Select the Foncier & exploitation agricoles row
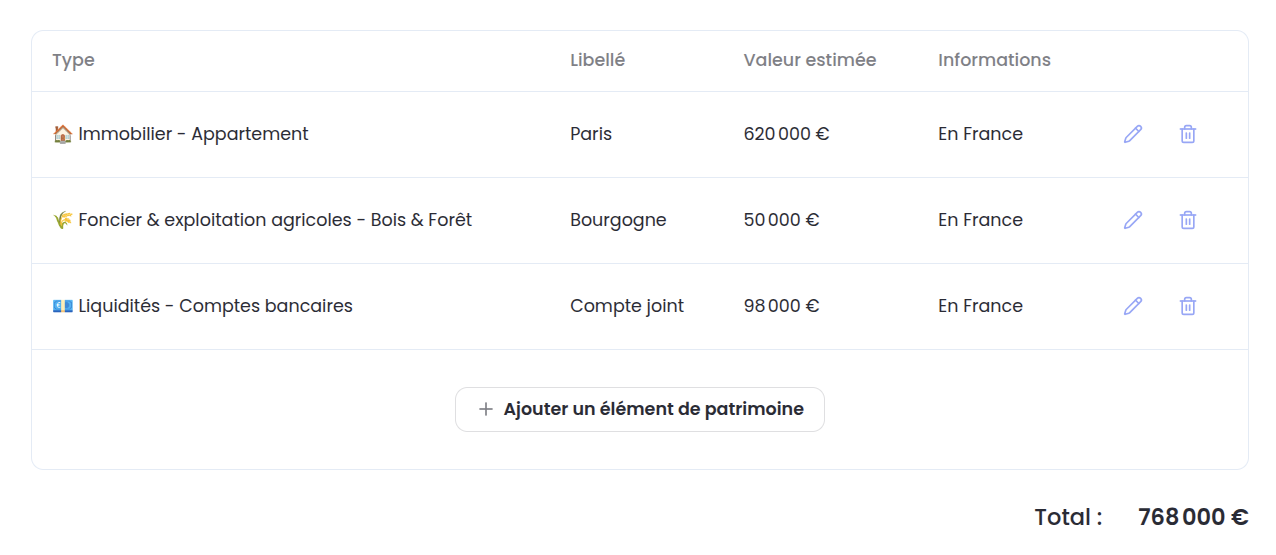 275,220
